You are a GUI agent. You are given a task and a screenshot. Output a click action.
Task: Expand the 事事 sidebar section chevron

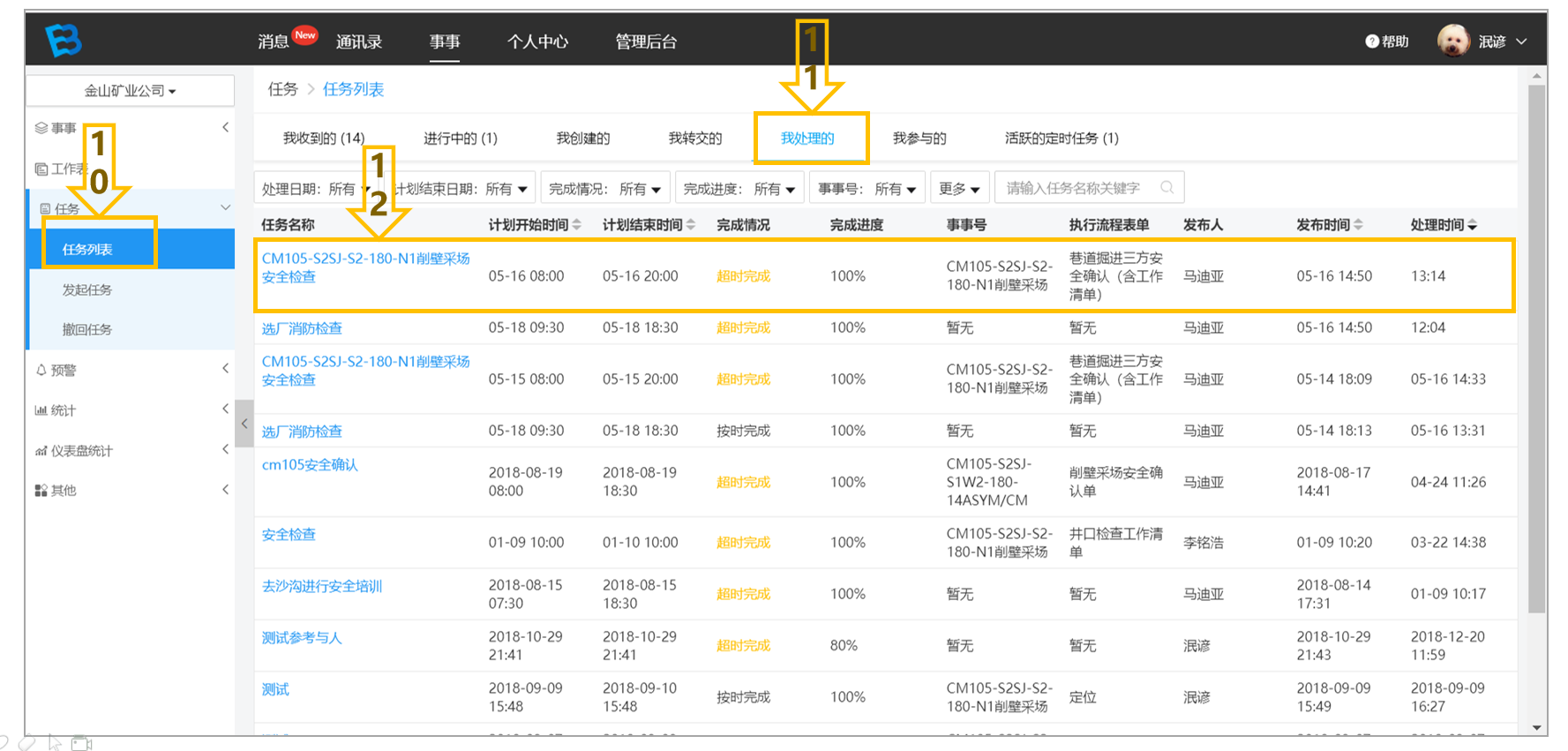226,127
